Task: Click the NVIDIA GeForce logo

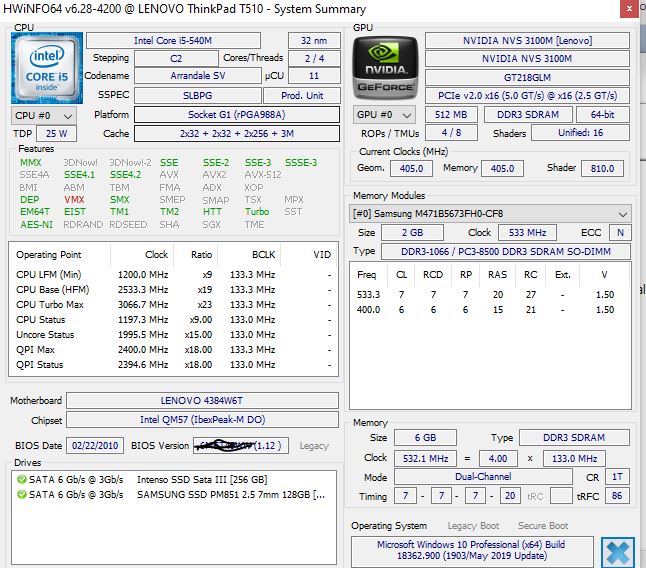Action: point(385,68)
